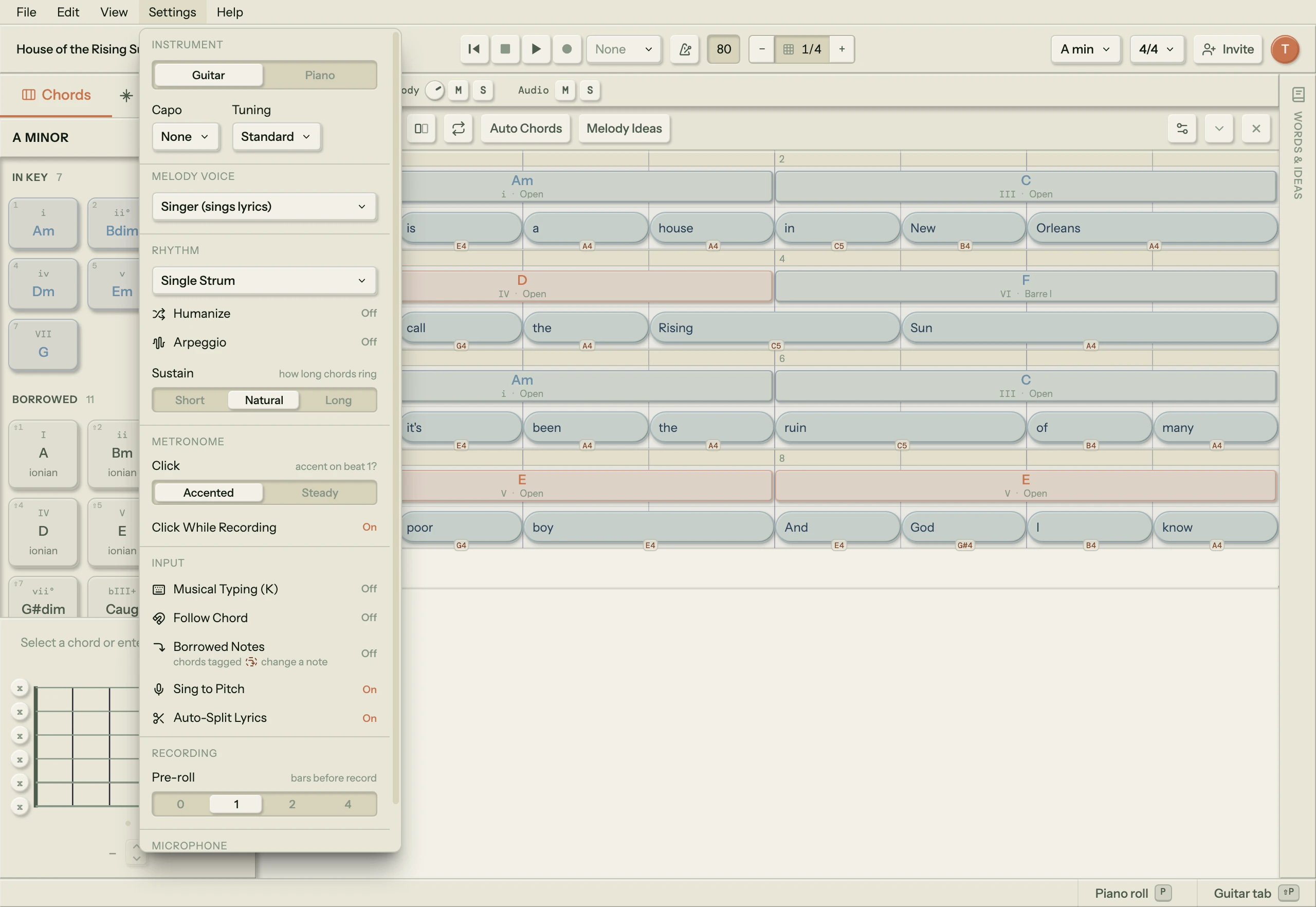Click Auto Chords button

[x=525, y=129]
